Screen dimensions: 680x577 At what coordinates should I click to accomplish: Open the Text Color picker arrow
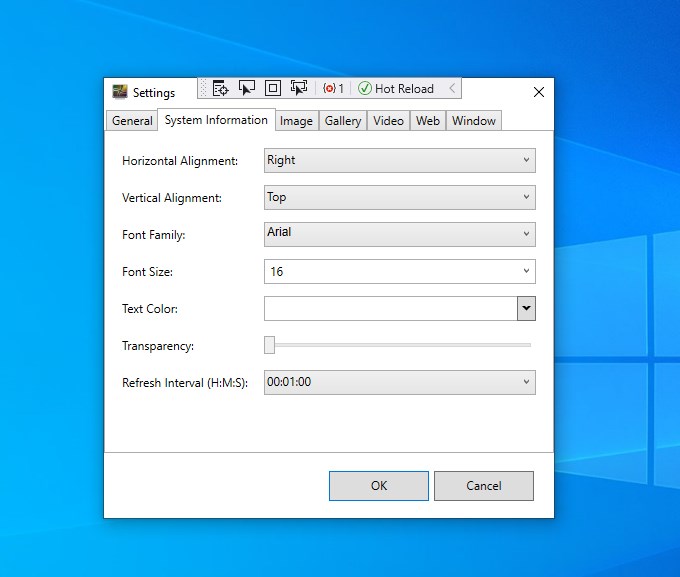526,308
